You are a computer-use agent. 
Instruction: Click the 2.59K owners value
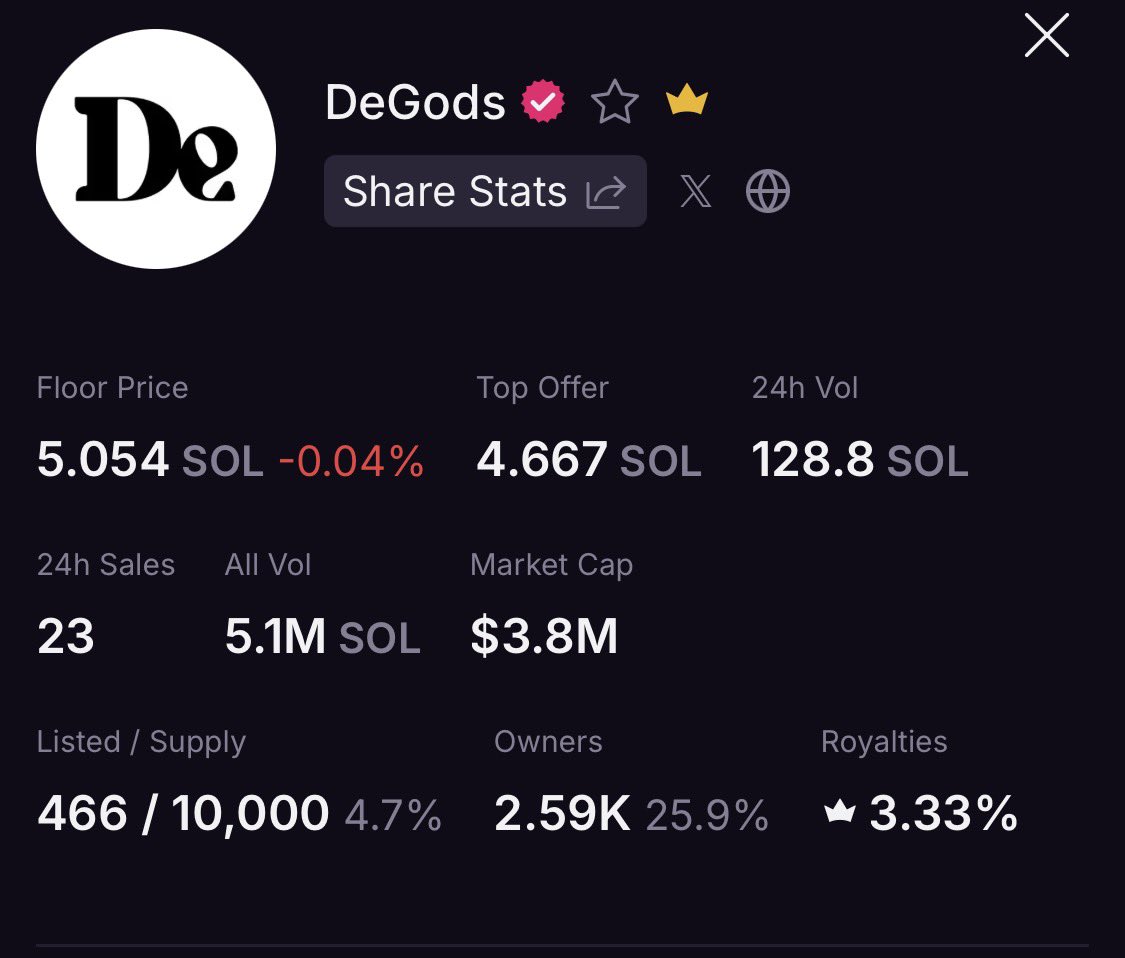point(562,814)
